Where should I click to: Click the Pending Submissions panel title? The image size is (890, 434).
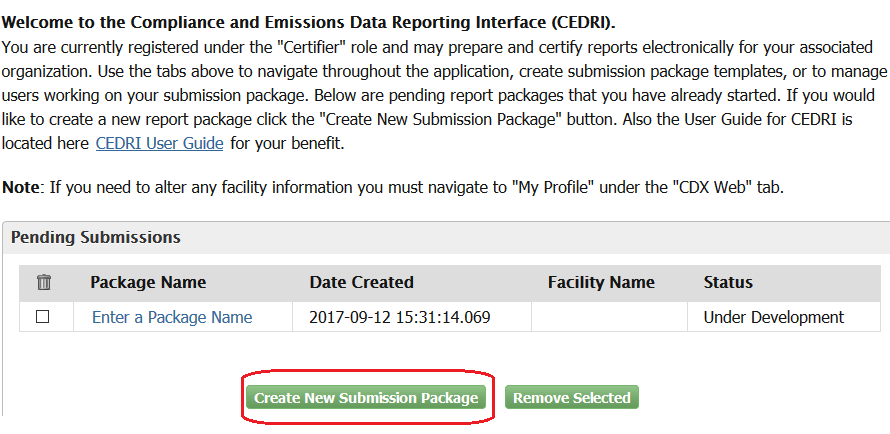[x=96, y=237]
